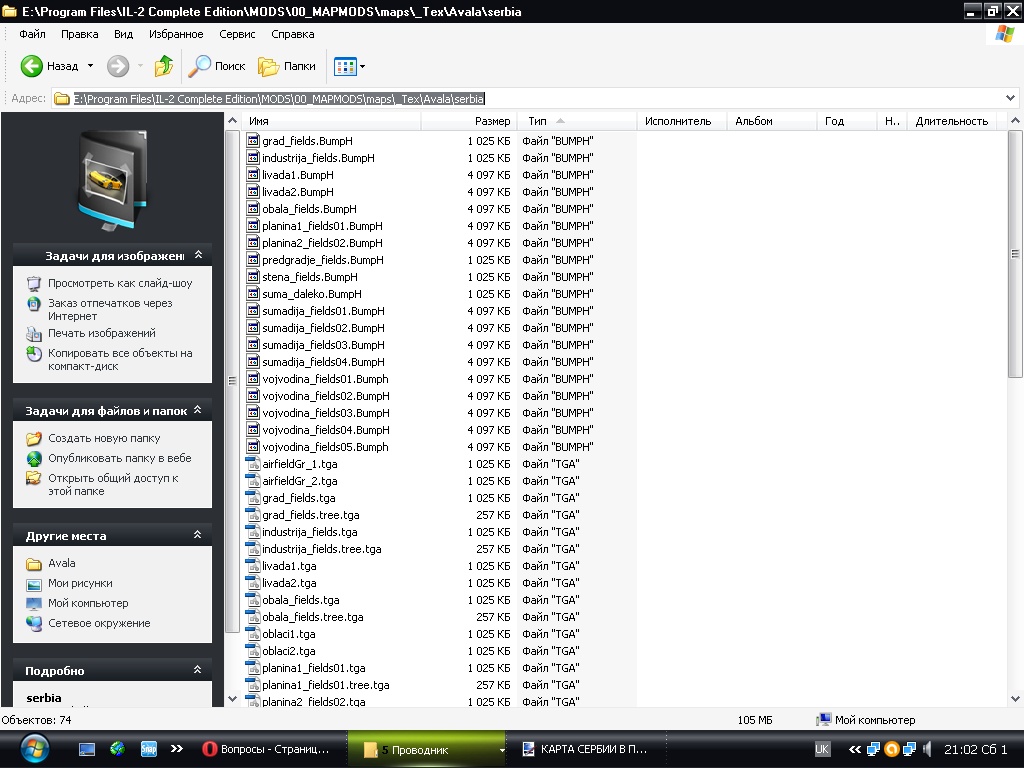Screen dimensions: 1024x768
Task: Click the show desktop quick launch icon
Action: click(x=87, y=749)
